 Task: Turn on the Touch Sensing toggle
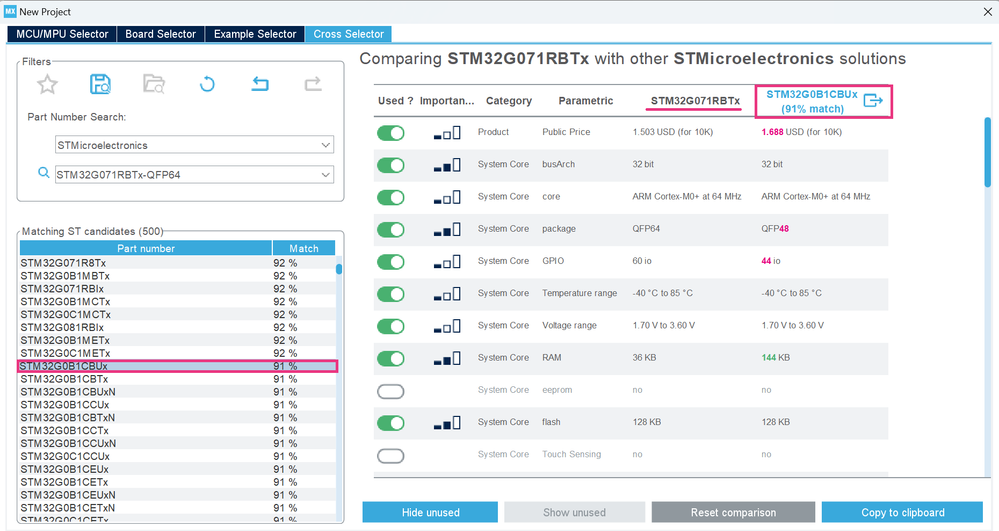[391, 455]
